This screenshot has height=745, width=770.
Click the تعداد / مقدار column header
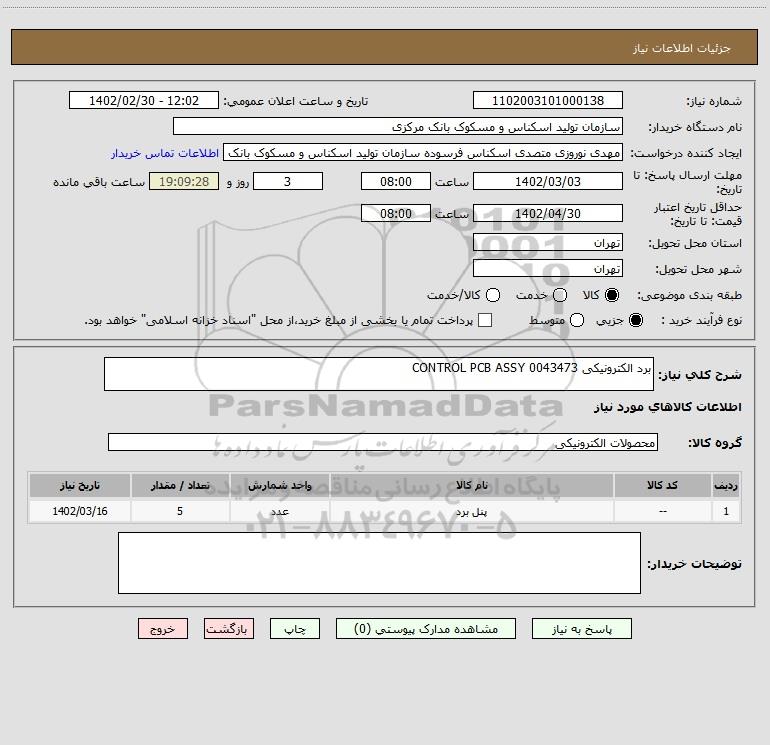click(x=180, y=485)
